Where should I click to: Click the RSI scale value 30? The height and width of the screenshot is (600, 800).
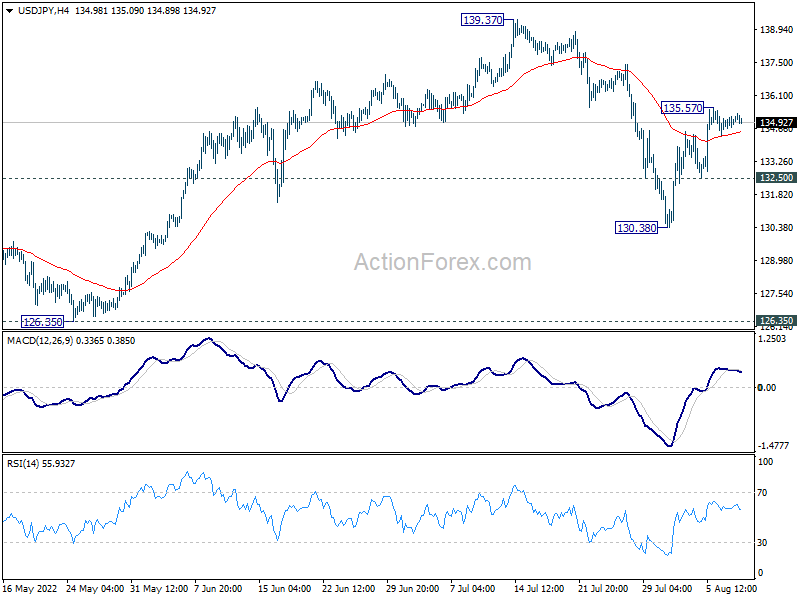pyautogui.click(x=762, y=542)
